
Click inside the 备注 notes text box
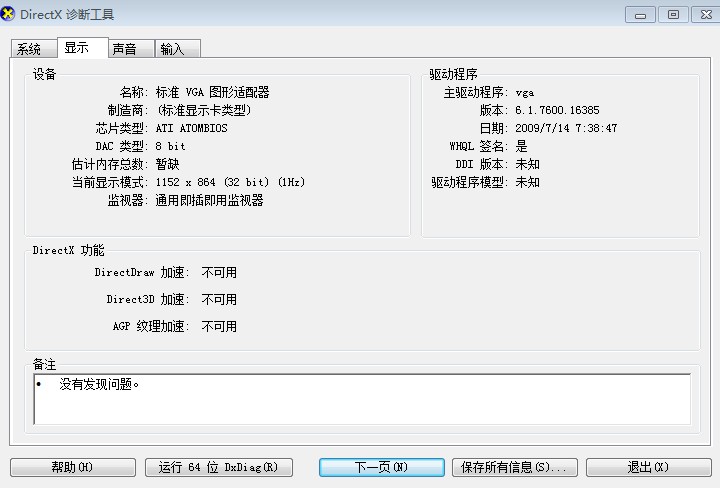point(362,399)
